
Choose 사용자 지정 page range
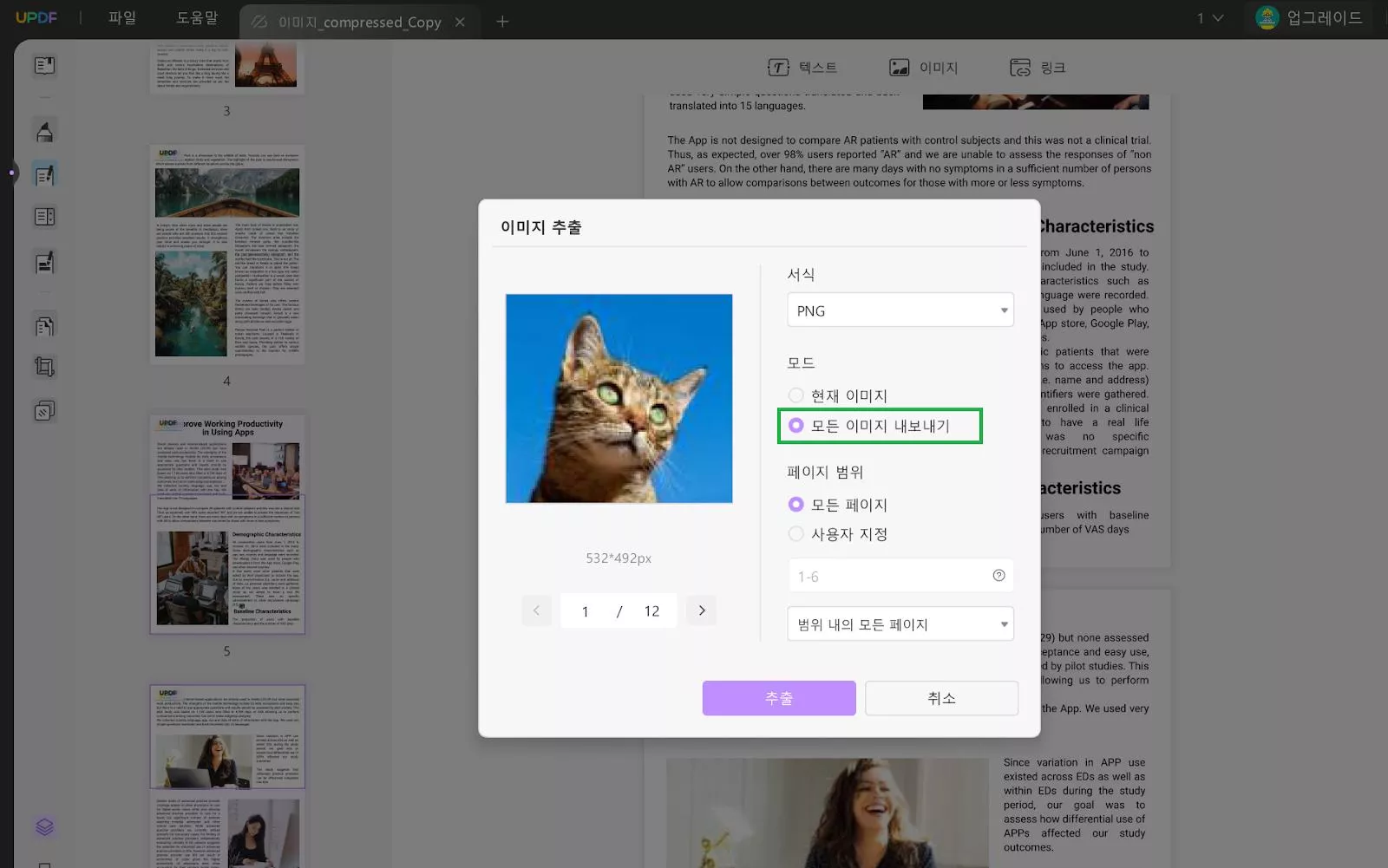(838, 534)
